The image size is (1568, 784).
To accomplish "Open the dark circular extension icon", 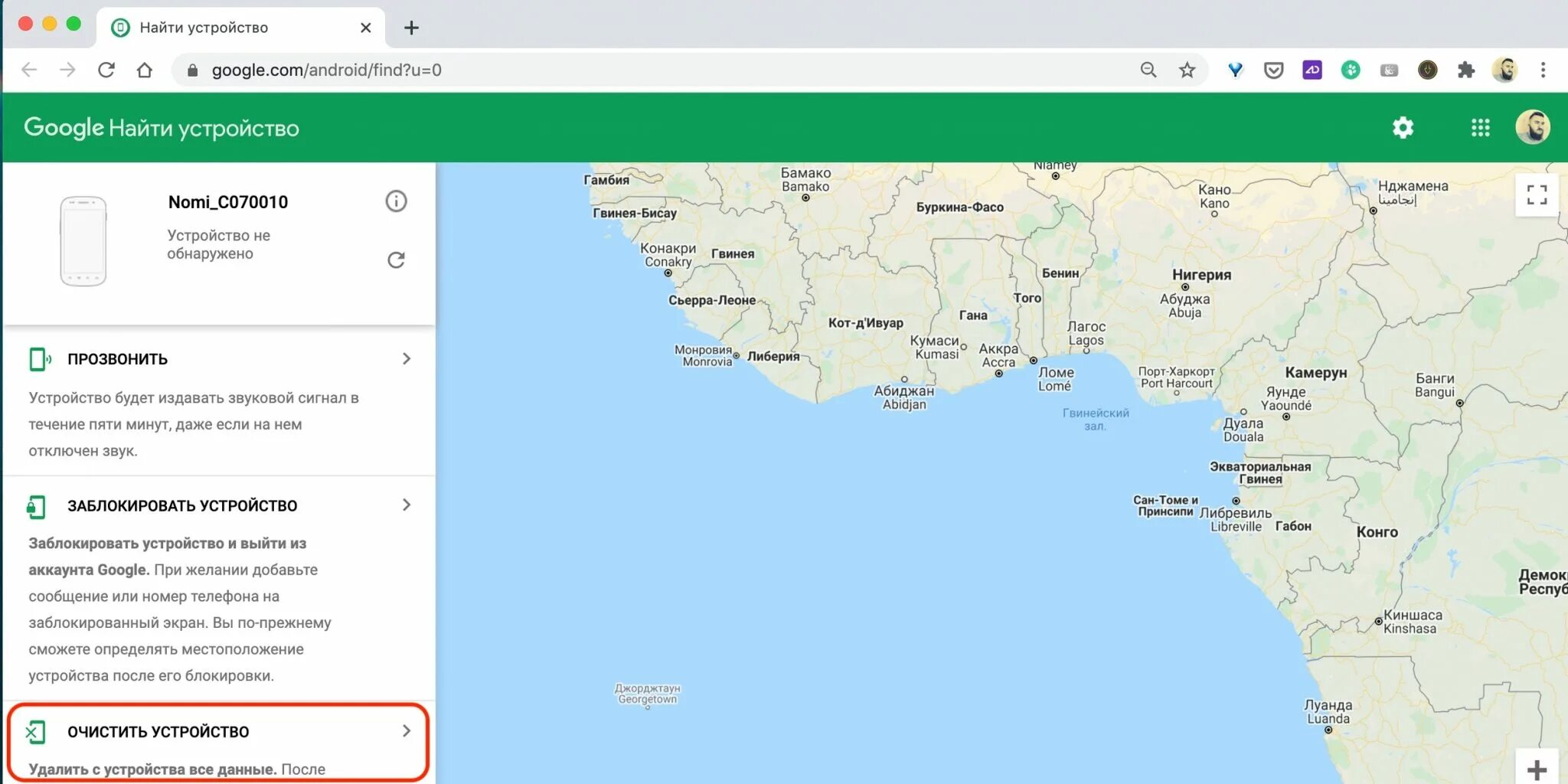I will (1427, 70).
